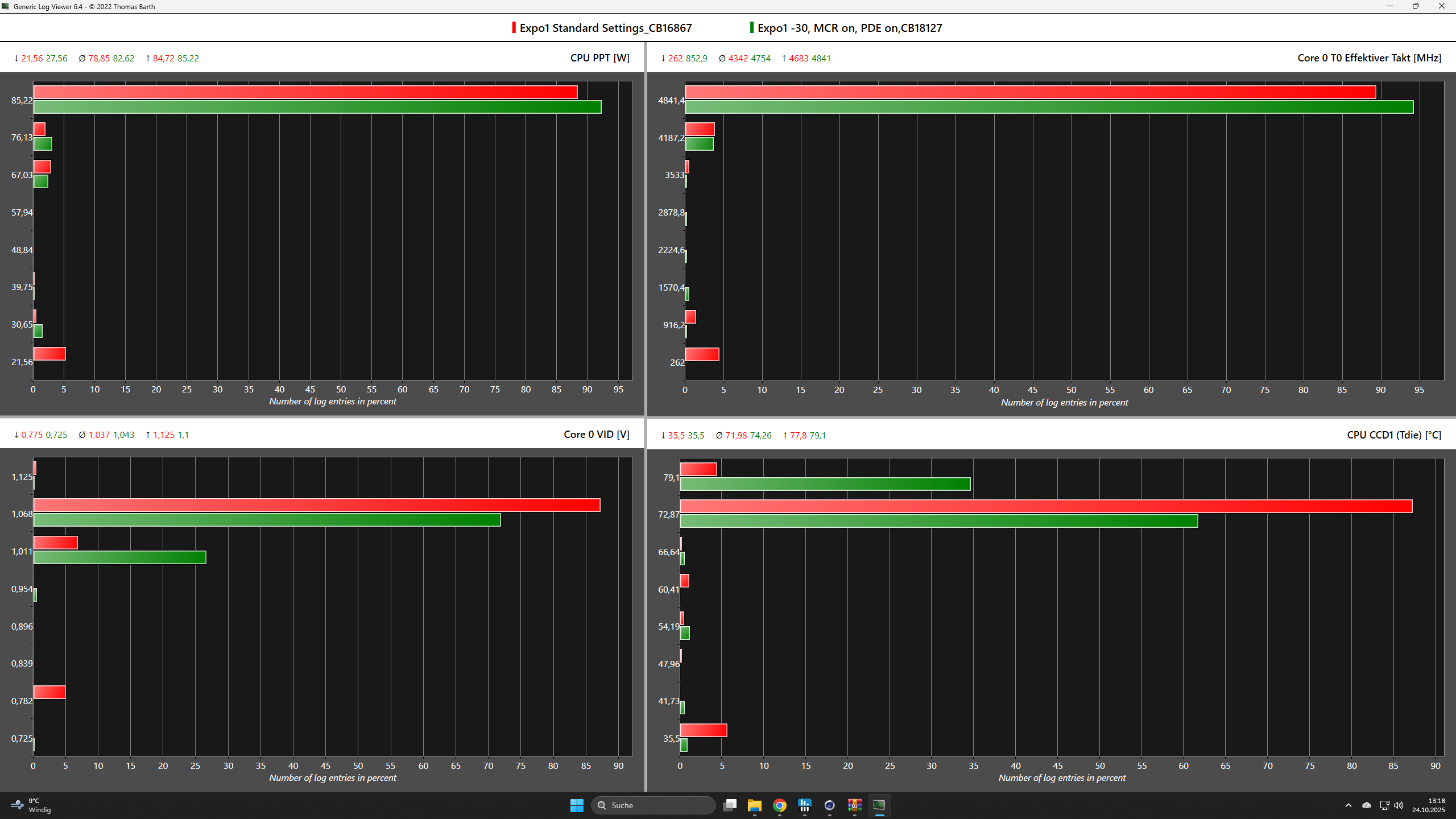Screen dimensions: 1456x819
Task: Switch to Cinebench in the taskbar
Action: 830,805
